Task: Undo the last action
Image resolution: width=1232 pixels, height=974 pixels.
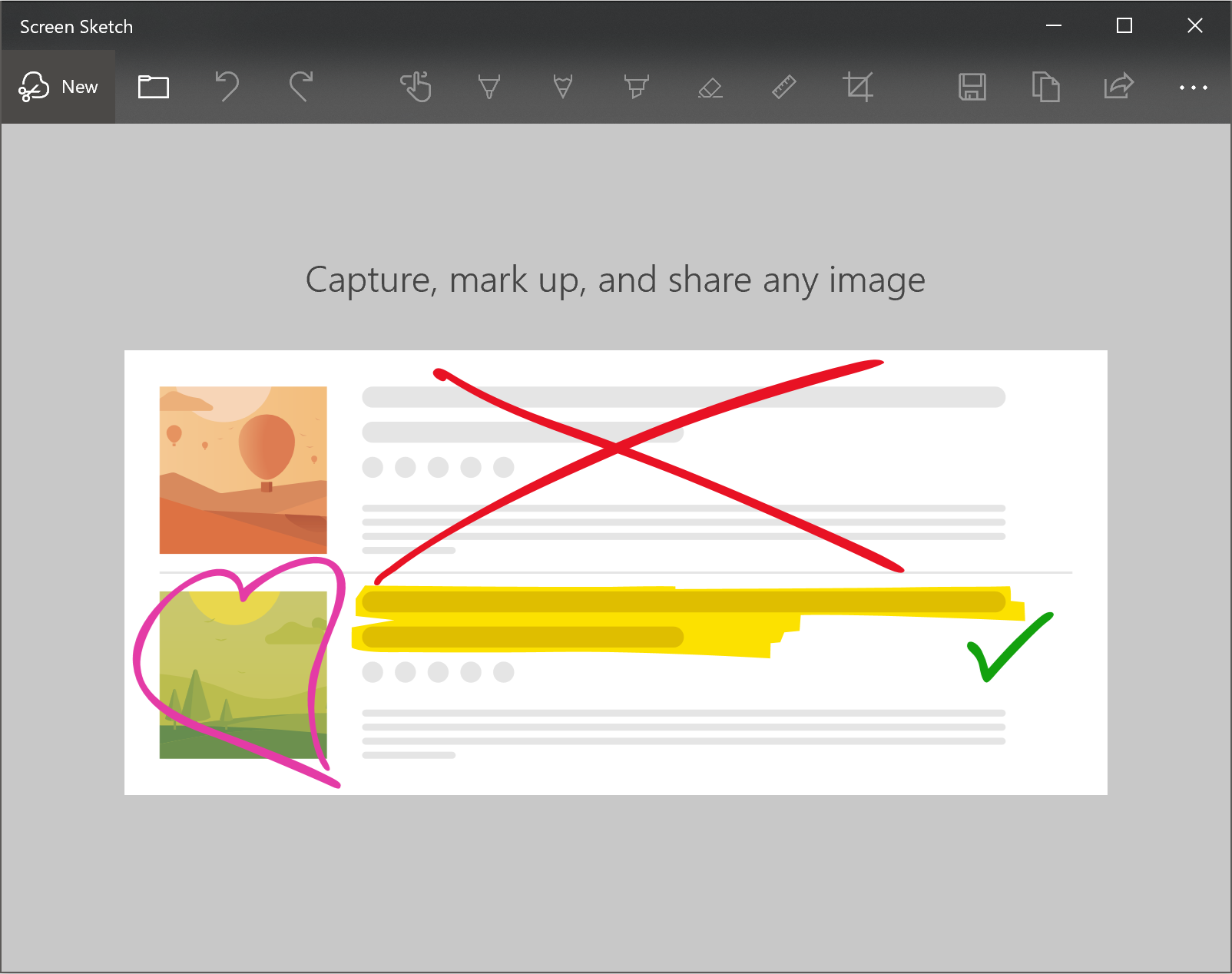Action: (x=227, y=87)
